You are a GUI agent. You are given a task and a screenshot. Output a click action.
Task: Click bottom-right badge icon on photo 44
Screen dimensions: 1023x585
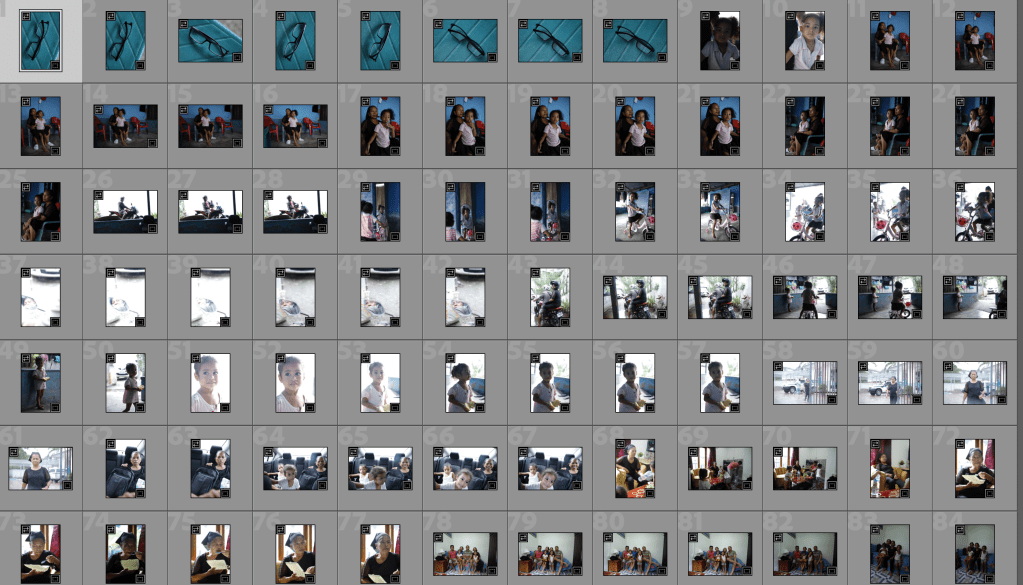point(662,312)
